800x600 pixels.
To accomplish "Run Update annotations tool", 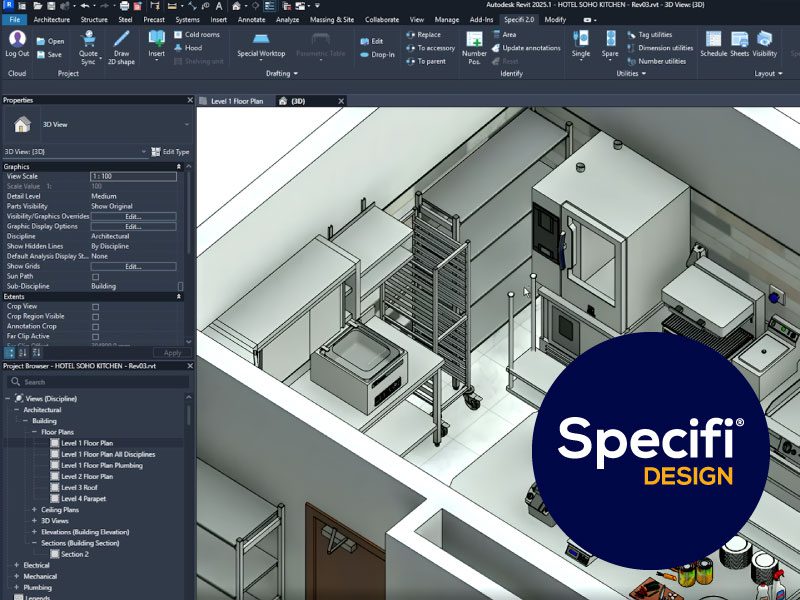I will point(526,48).
